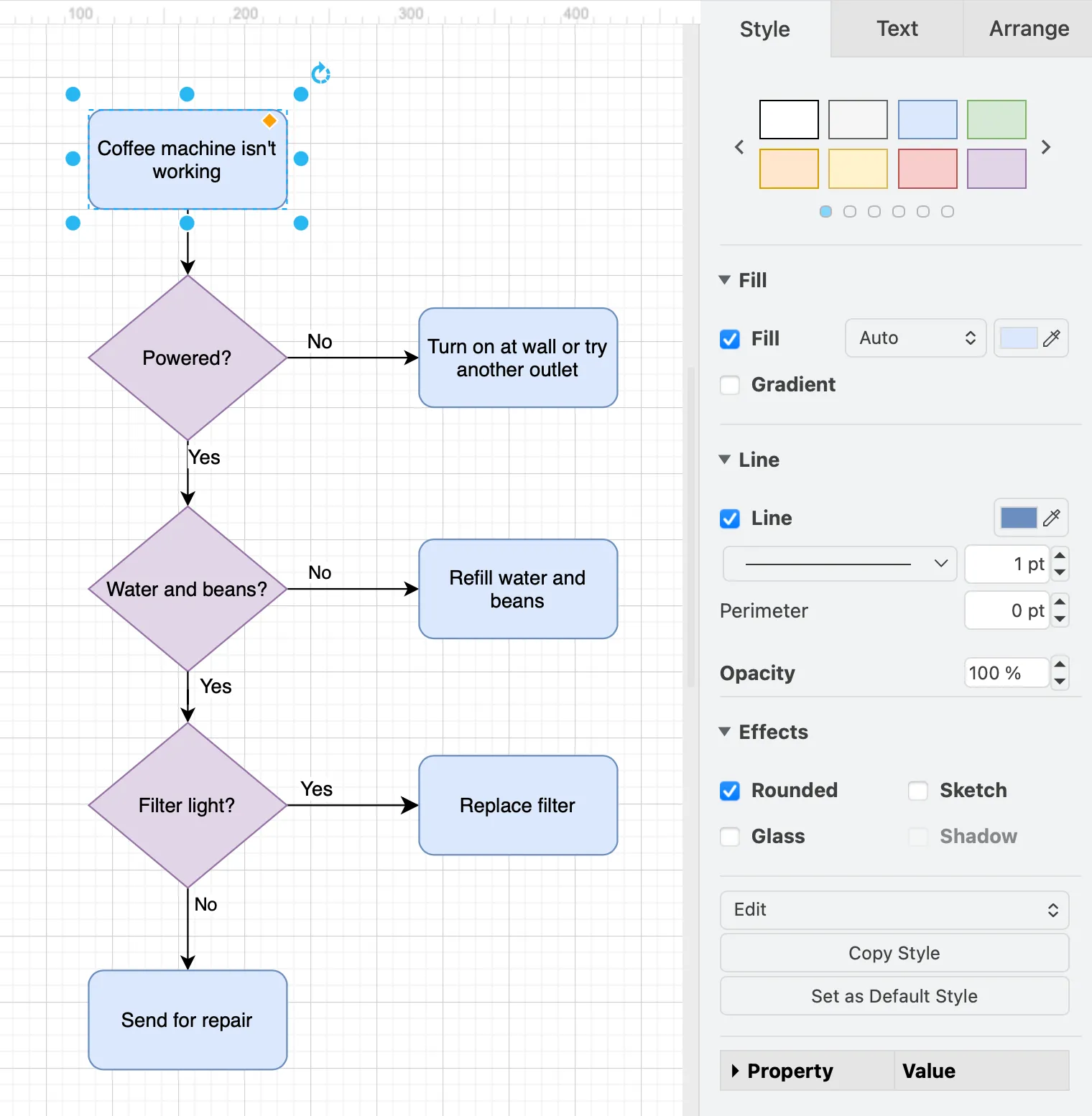
Task: Go to next style palette page
Action: pyautogui.click(x=1046, y=147)
